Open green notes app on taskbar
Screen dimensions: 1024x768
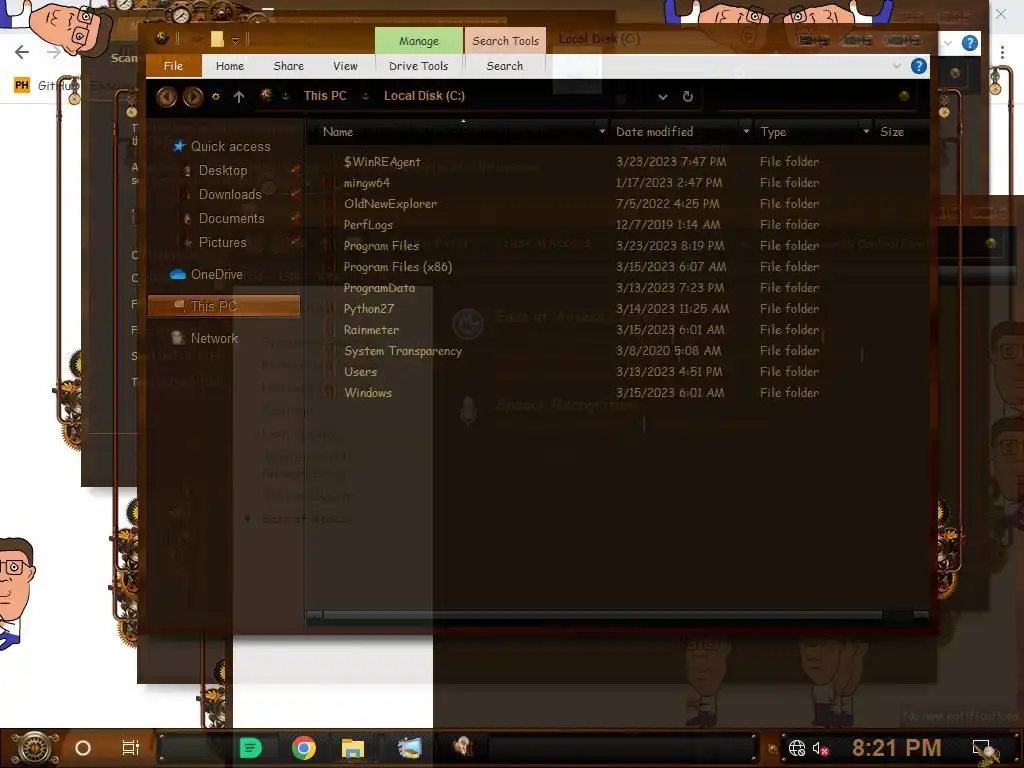point(251,748)
